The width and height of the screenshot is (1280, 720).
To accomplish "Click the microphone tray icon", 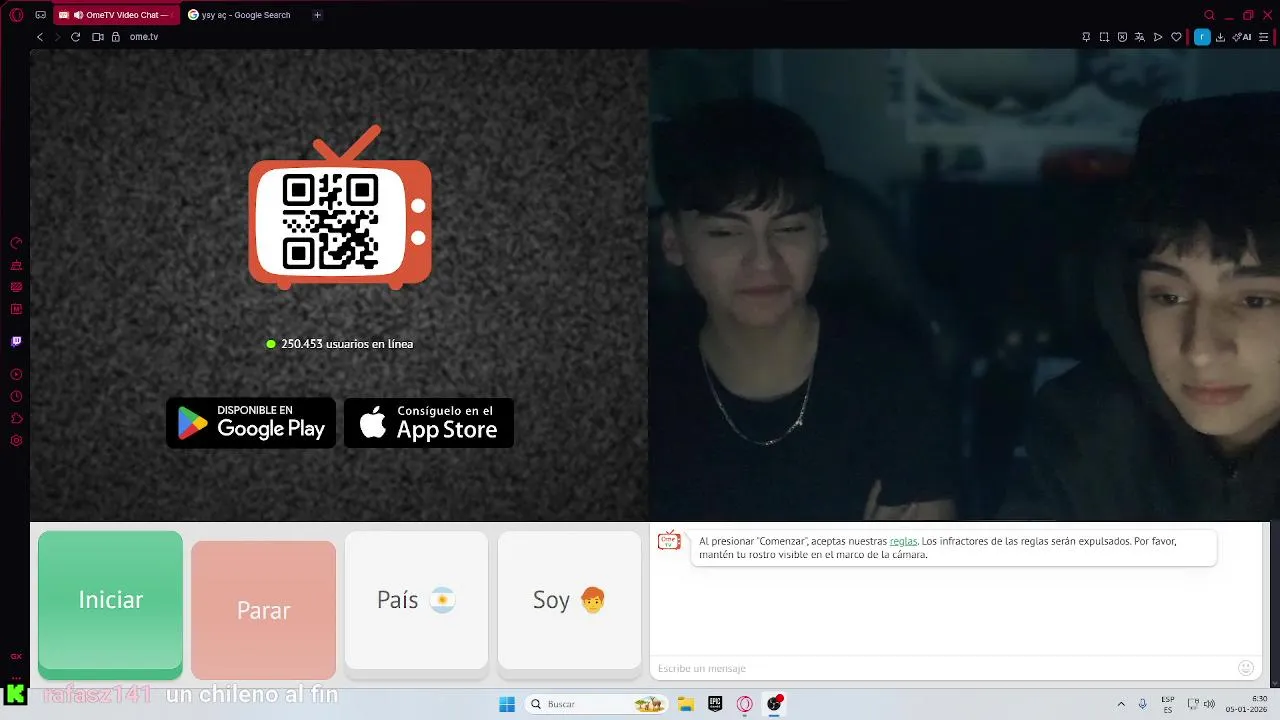I will [x=1143, y=704].
